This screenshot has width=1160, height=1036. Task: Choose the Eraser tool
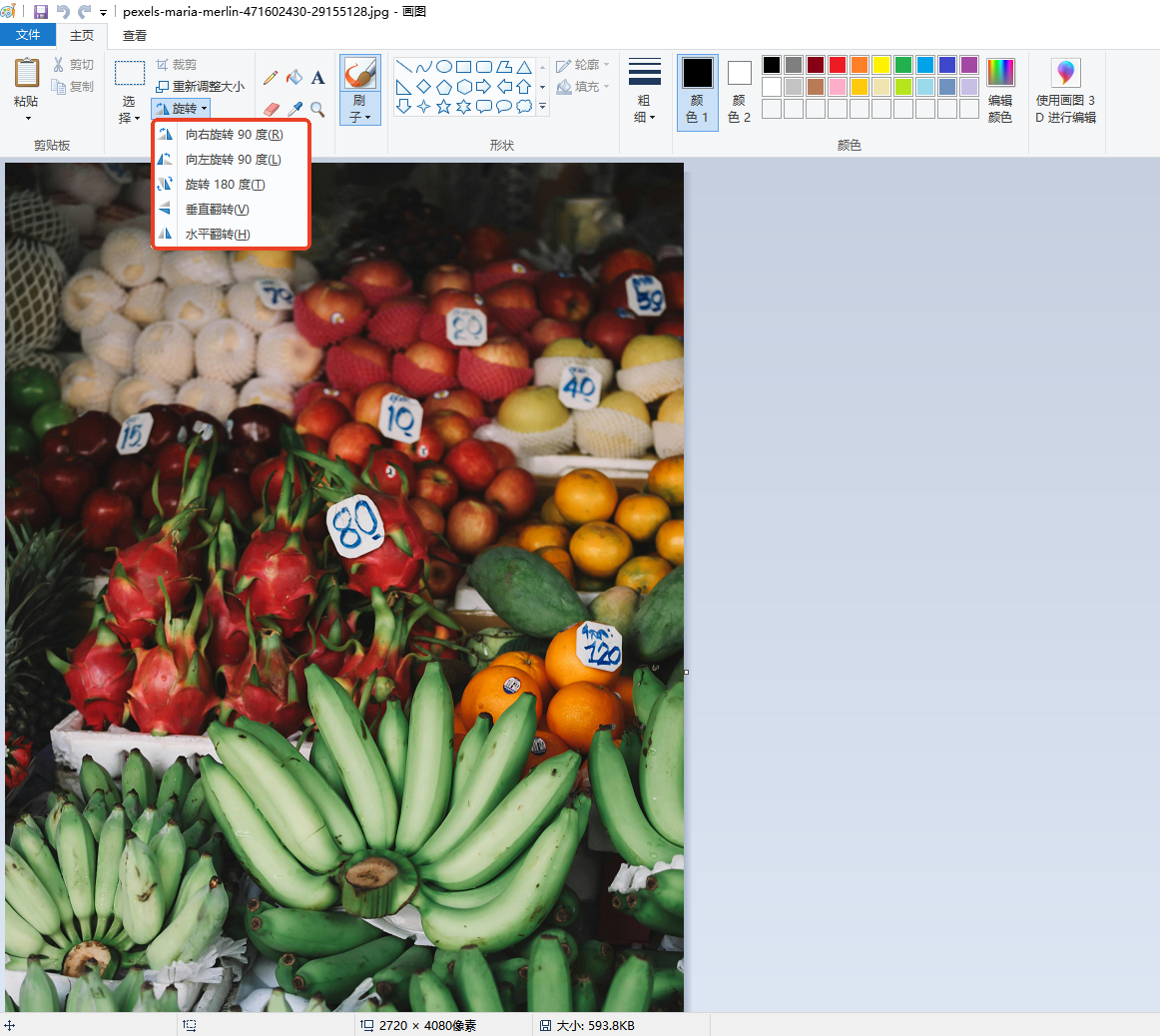click(x=271, y=109)
